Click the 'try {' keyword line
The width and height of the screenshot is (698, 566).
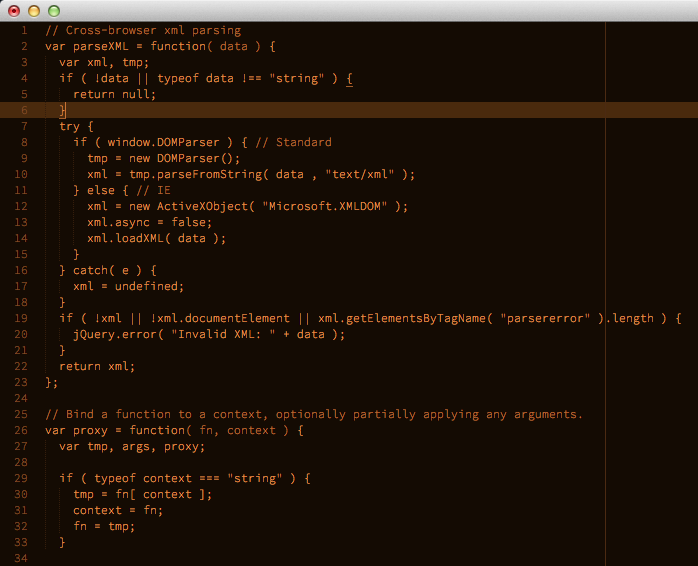76,127
